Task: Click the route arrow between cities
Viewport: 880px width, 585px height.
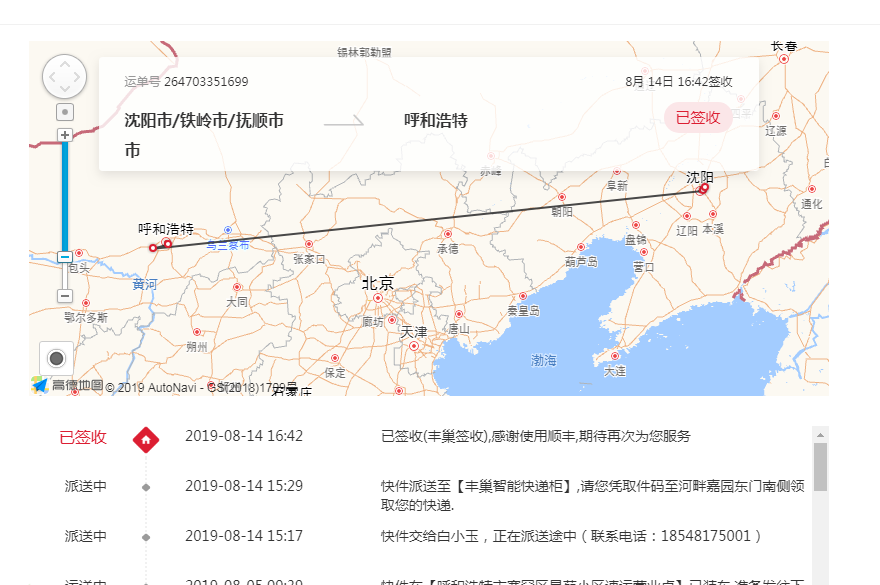Action: point(344,121)
